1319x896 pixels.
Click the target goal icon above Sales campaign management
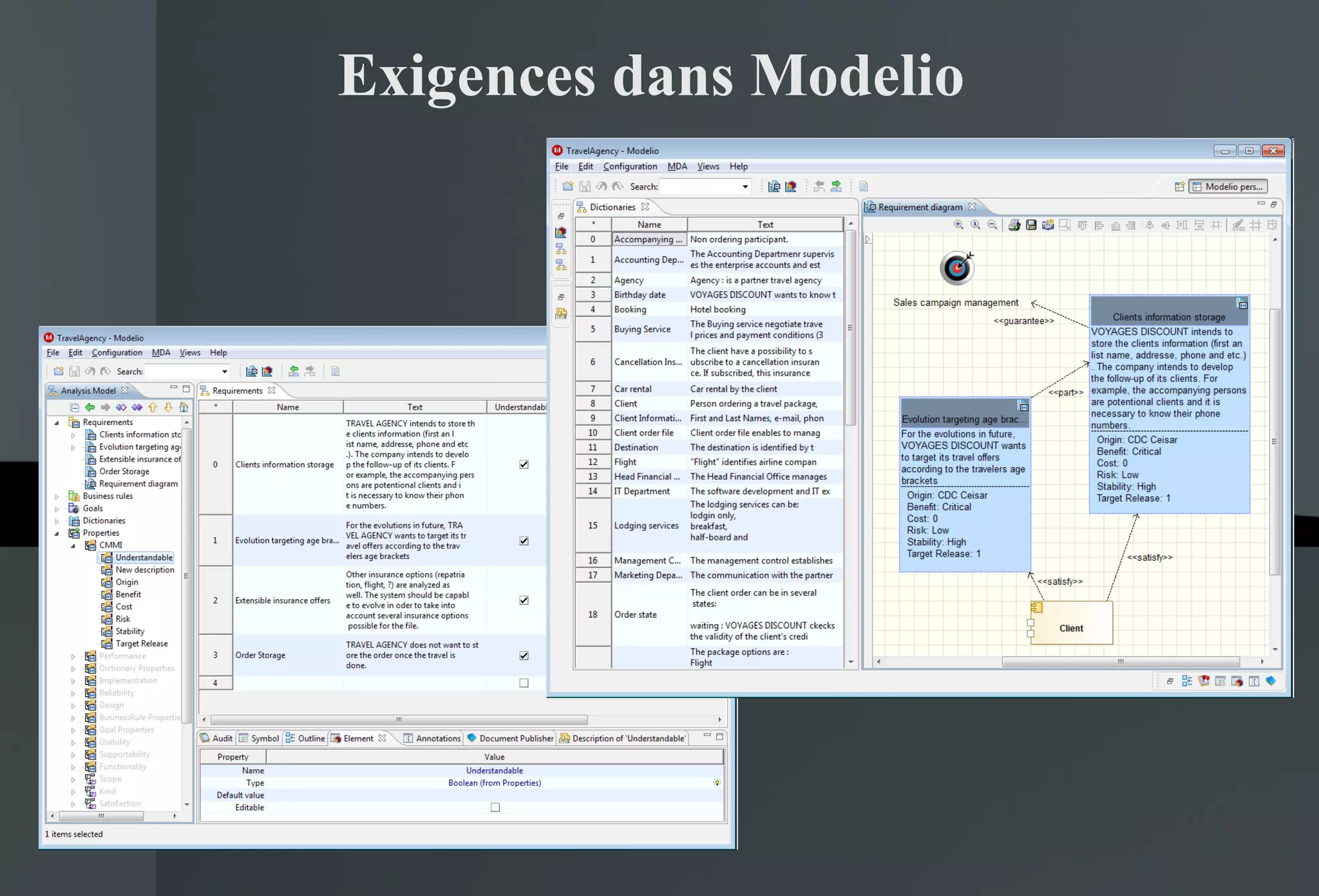(x=957, y=268)
